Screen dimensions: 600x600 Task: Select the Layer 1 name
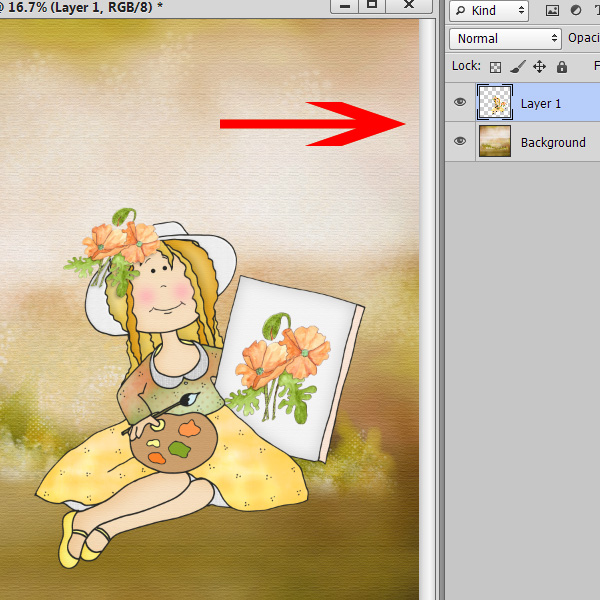click(x=540, y=104)
